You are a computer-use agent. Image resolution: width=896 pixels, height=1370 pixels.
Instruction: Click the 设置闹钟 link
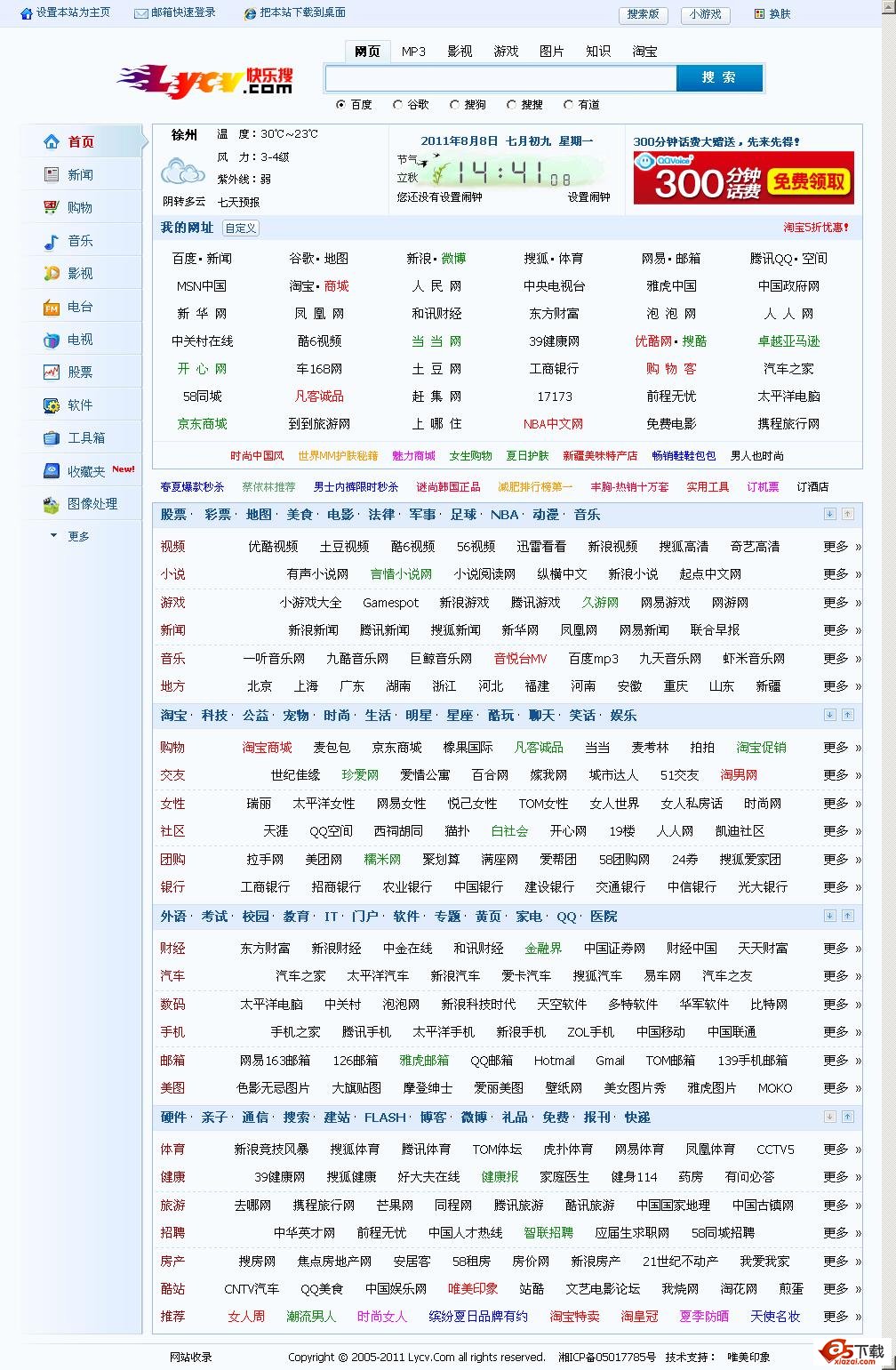(x=589, y=197)
